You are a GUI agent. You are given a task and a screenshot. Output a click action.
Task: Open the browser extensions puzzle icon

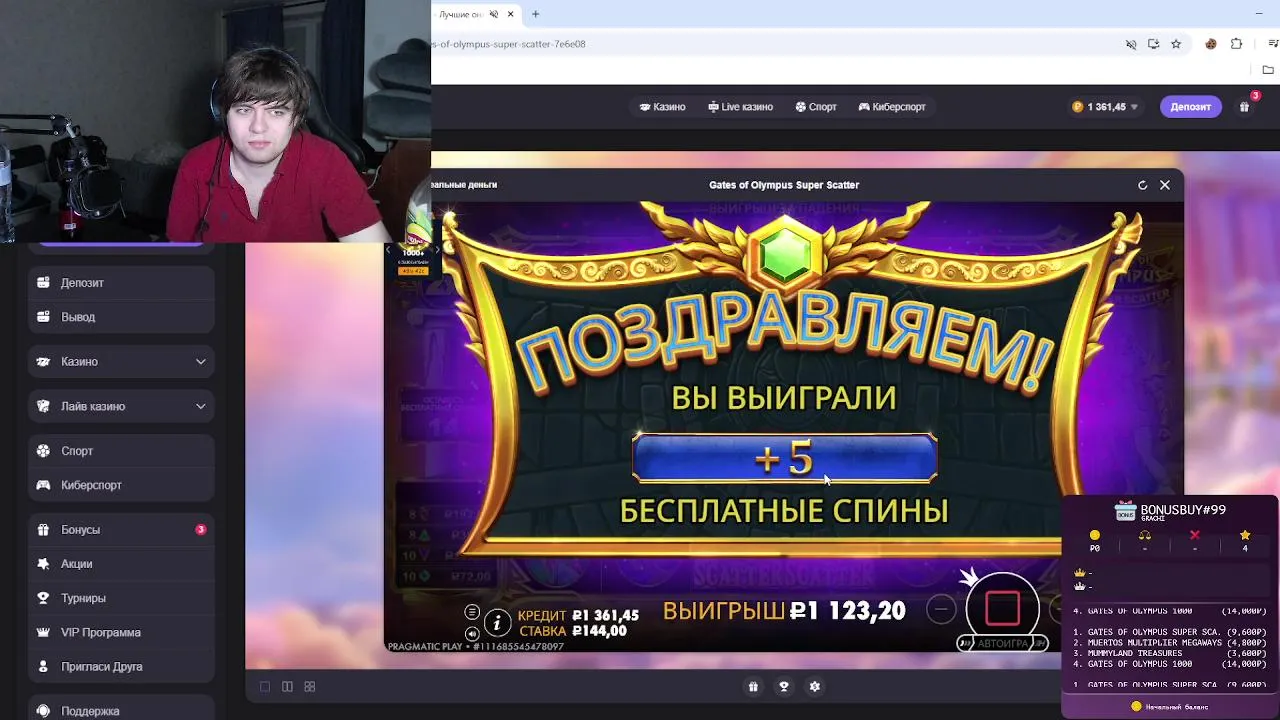point(1236,44)
